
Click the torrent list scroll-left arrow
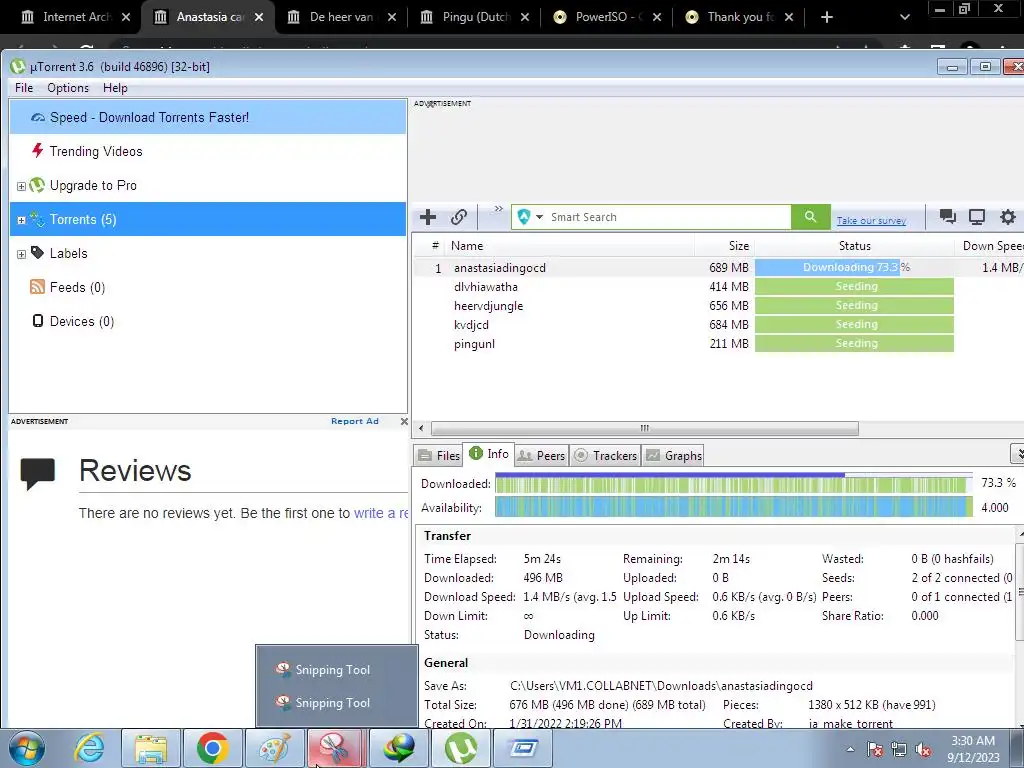point(421,428)
